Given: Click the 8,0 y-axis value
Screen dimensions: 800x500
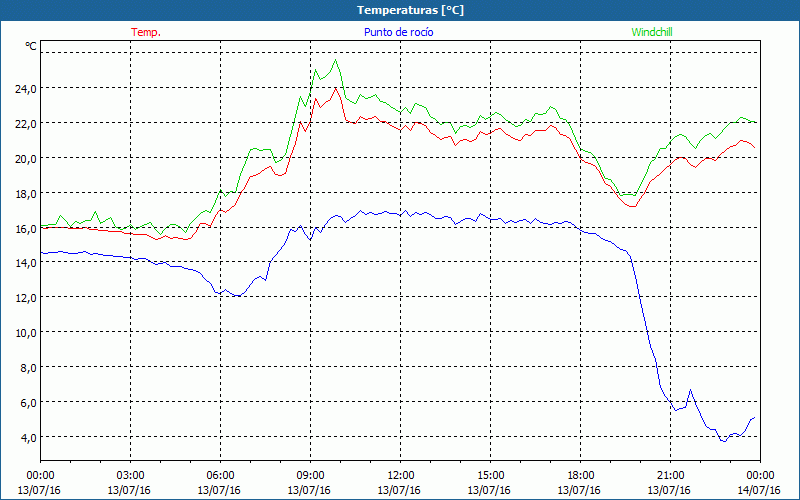Looking at the screenshot, I should click(x=28, y=368).
